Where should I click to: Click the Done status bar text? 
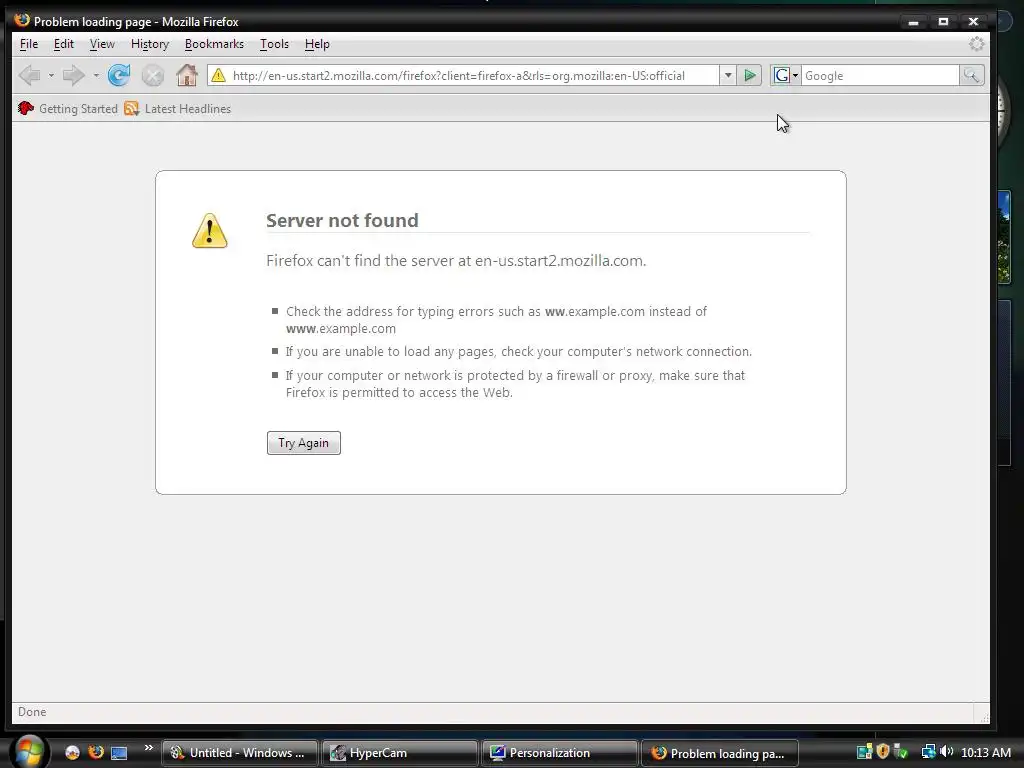[32, 712]
